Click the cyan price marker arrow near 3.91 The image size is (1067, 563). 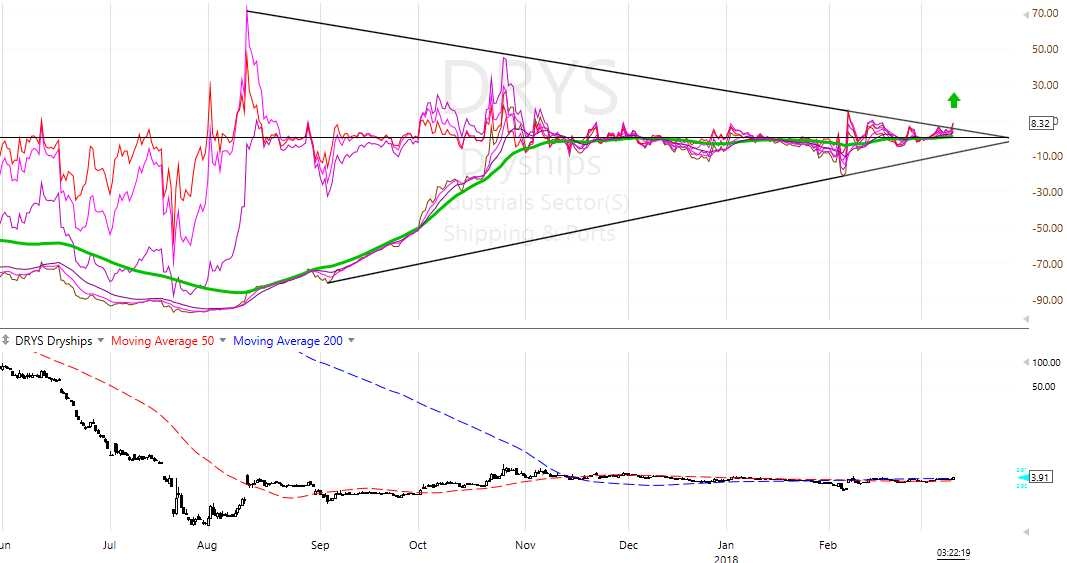tap(1020, 477)
